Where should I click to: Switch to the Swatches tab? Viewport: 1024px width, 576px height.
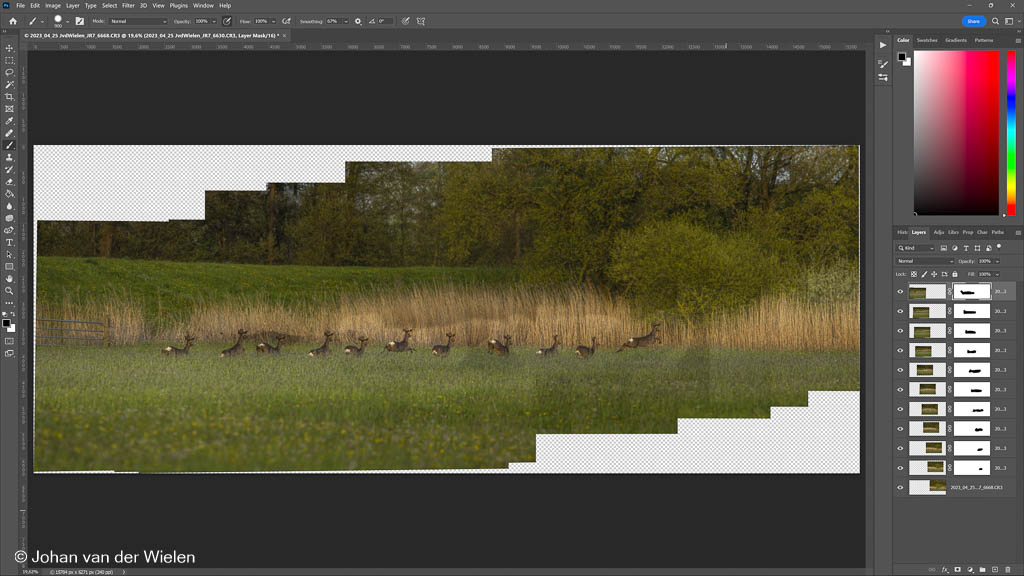927,40
